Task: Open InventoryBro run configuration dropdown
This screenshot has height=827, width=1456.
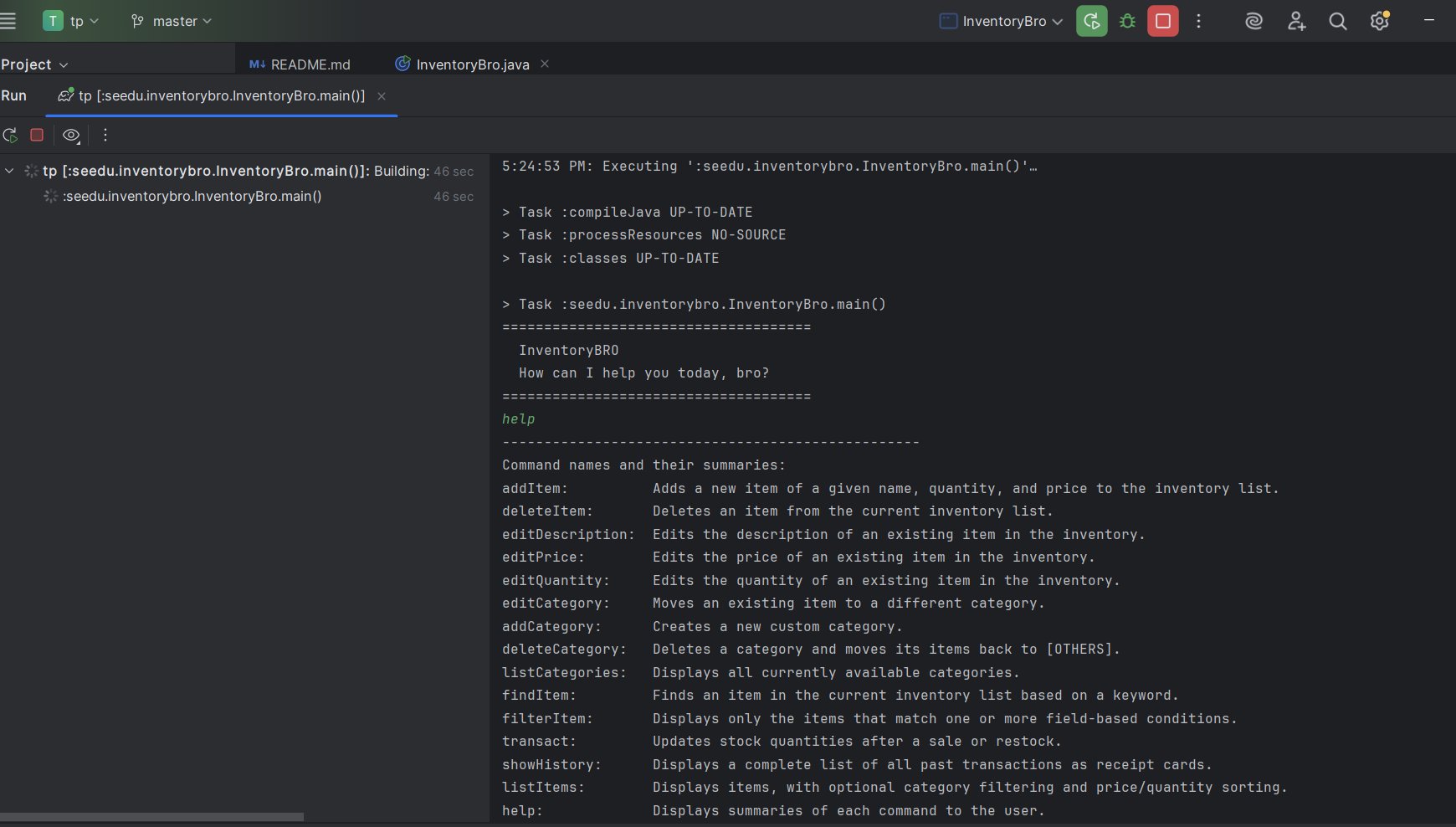Action: (1001, 21)
